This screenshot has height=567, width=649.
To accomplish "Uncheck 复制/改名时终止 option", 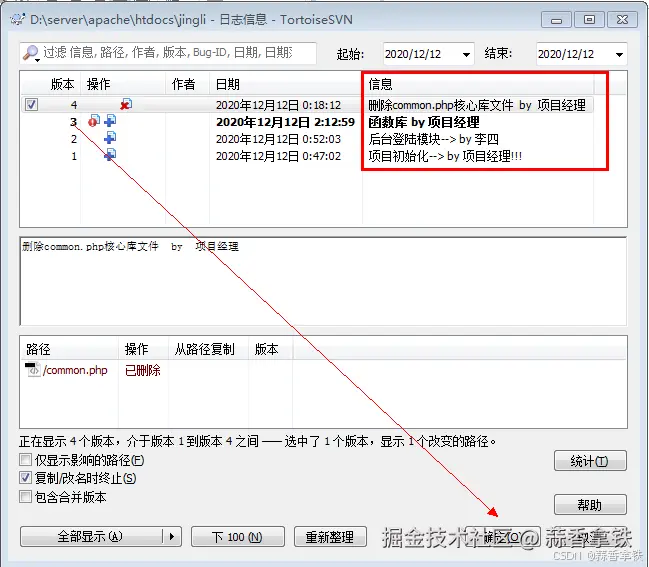I will (x=25, y=478).
